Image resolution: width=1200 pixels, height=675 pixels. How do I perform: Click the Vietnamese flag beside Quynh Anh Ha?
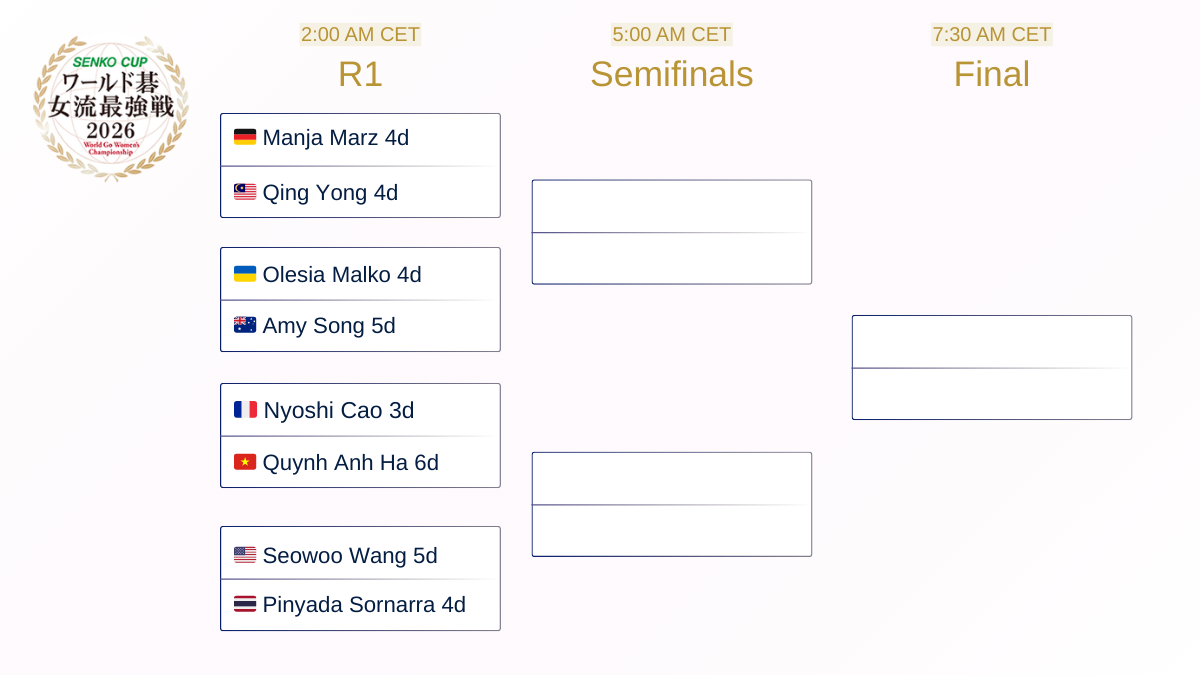pos(245,462)
